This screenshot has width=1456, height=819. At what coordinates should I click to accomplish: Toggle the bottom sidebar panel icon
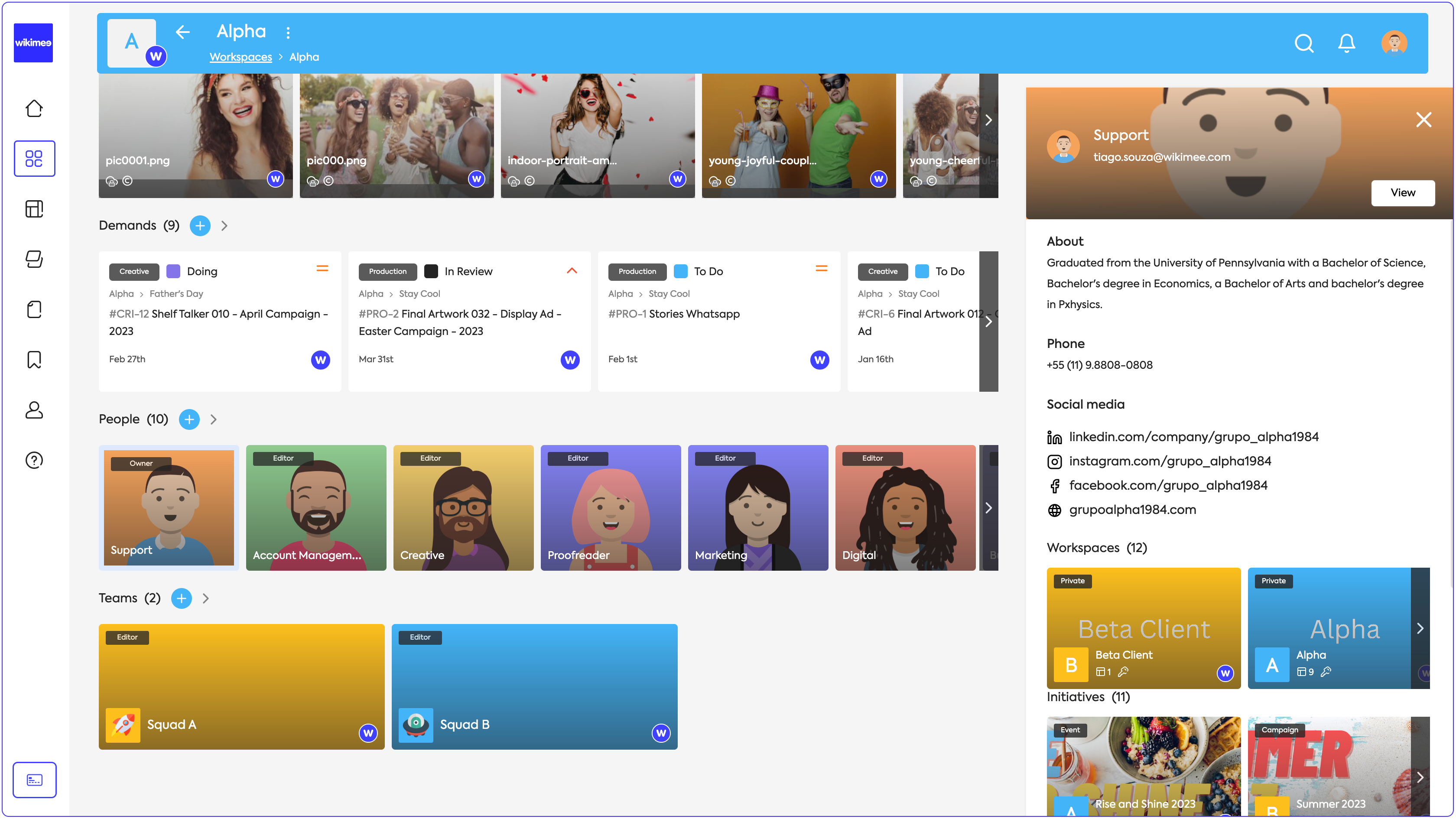tap(34, 780)
